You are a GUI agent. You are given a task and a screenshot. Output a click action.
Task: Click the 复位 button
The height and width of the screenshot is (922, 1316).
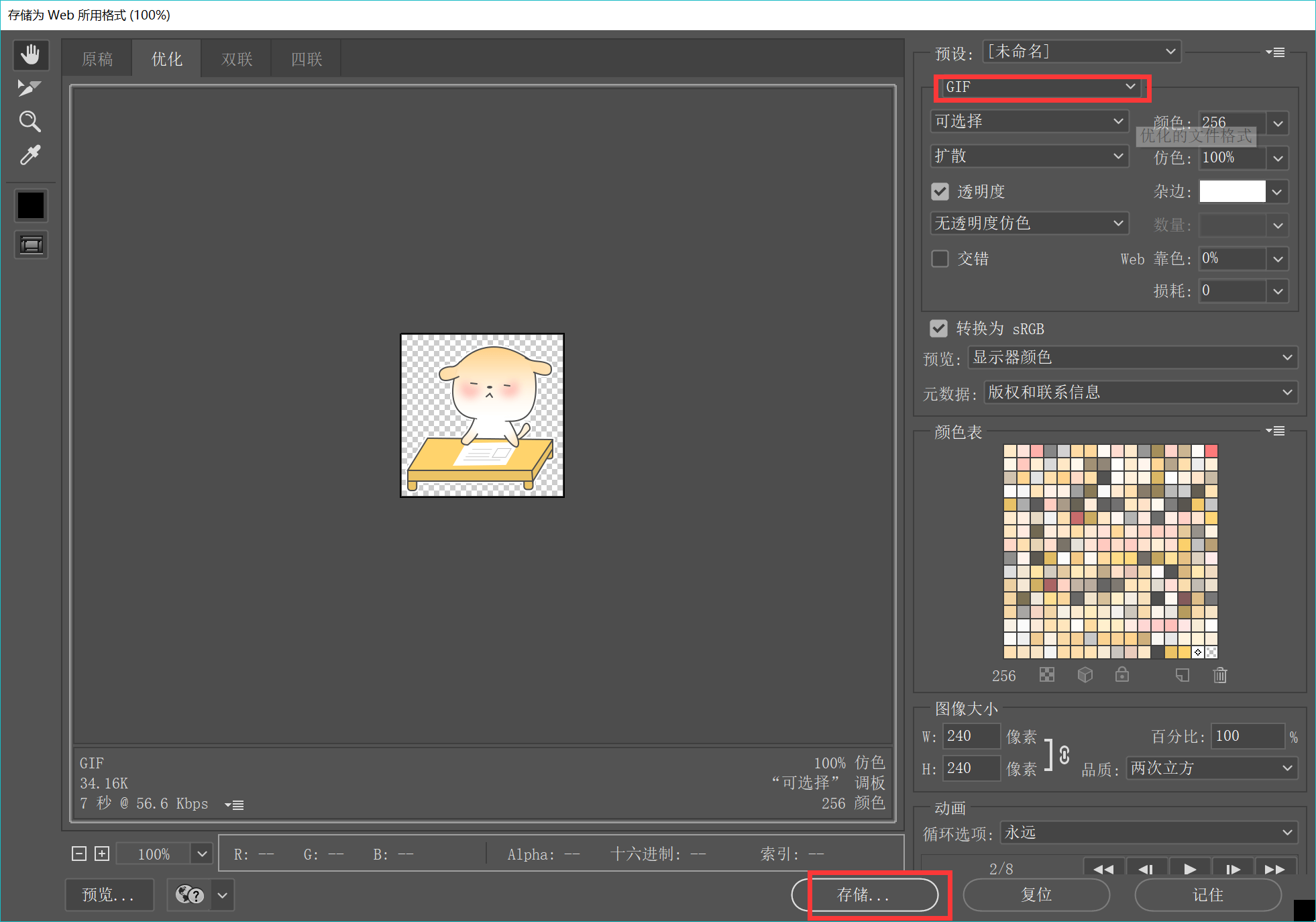[x=1036, y=894]
